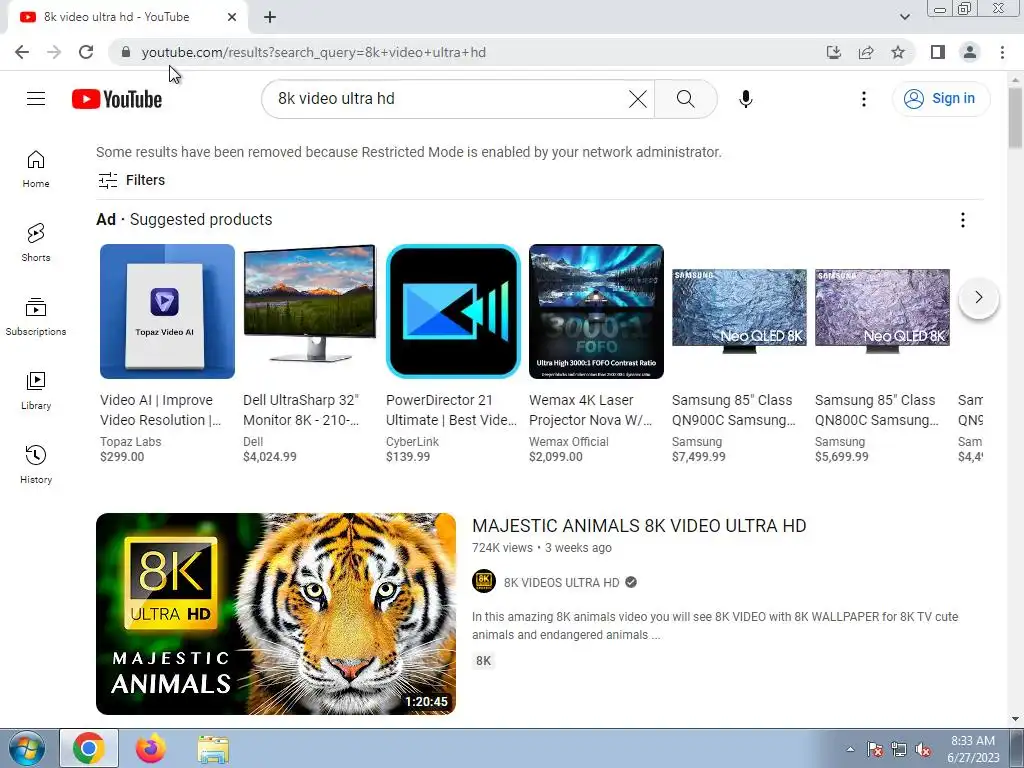This screenshot has width=1024, height=768.
Task: Click PowerDirector 21 Ultimate title
Action: [451, 410]
